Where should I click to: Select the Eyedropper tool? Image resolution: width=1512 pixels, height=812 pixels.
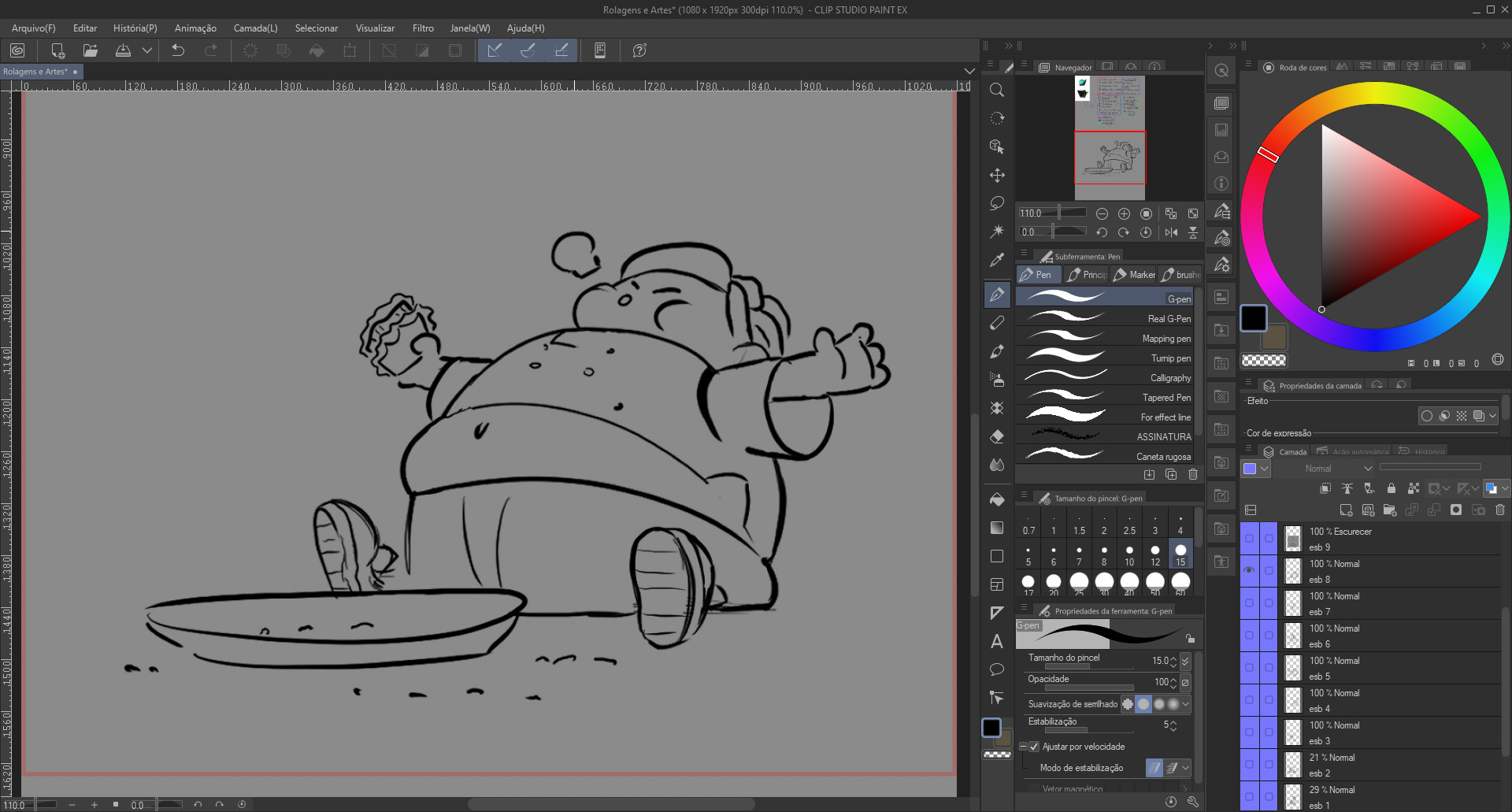tap(997, 260)
